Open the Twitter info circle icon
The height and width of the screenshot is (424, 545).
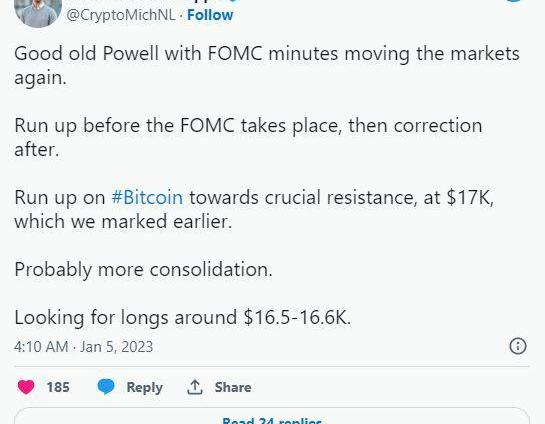(518, 346)
